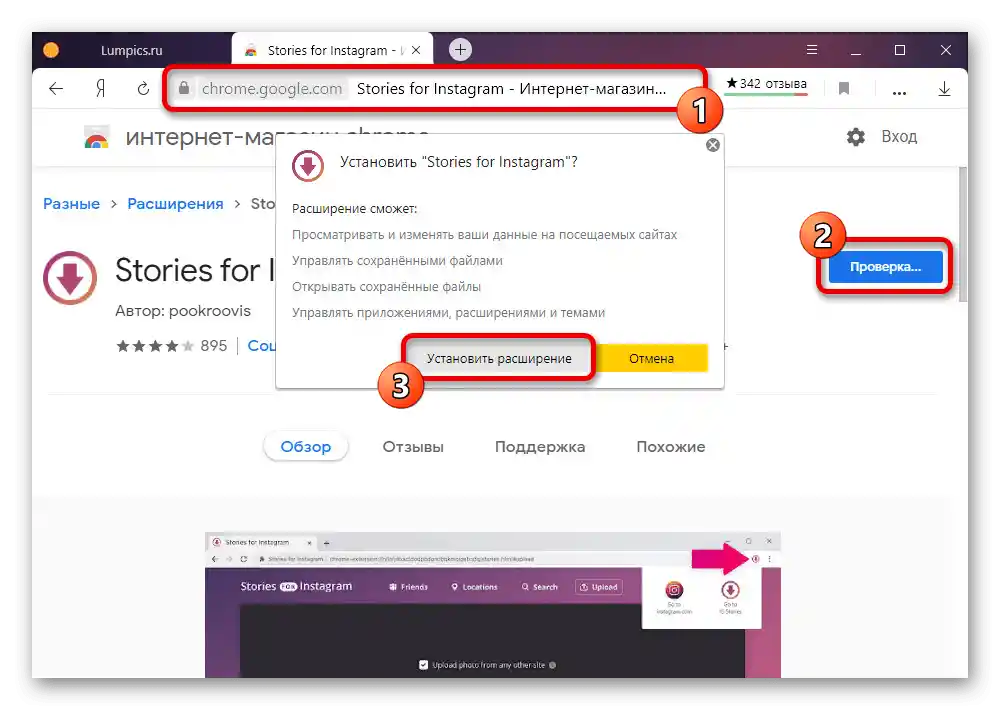Click the blue Проверка... button

click(885, 267)
